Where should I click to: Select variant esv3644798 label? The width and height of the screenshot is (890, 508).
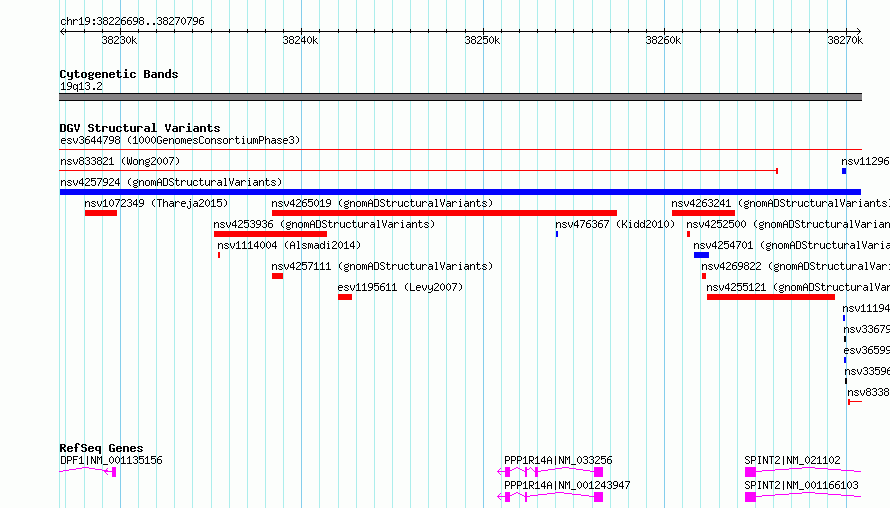(x=180, y=140)
